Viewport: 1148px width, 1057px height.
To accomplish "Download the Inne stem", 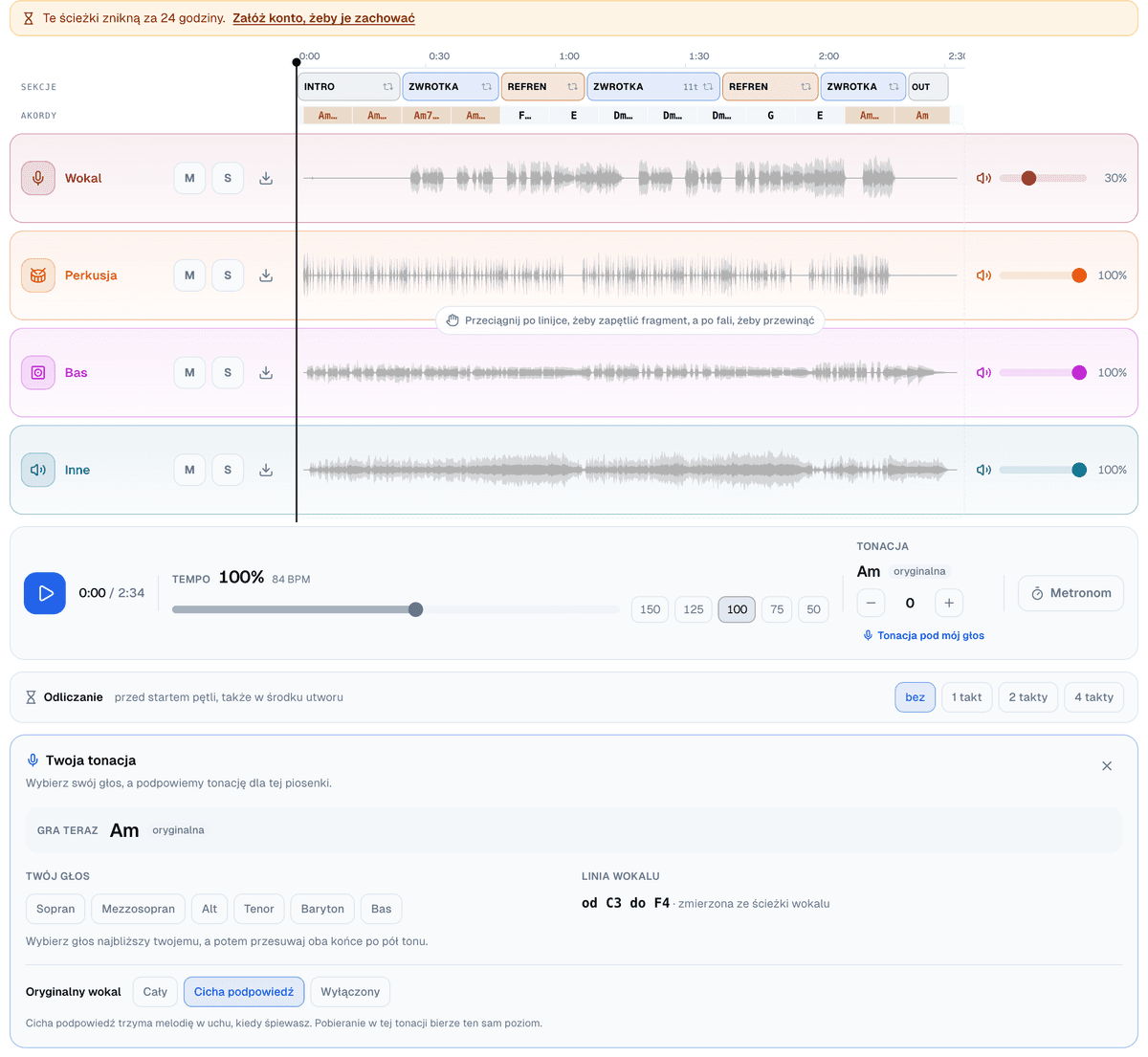I will click(x=266, y=470).
